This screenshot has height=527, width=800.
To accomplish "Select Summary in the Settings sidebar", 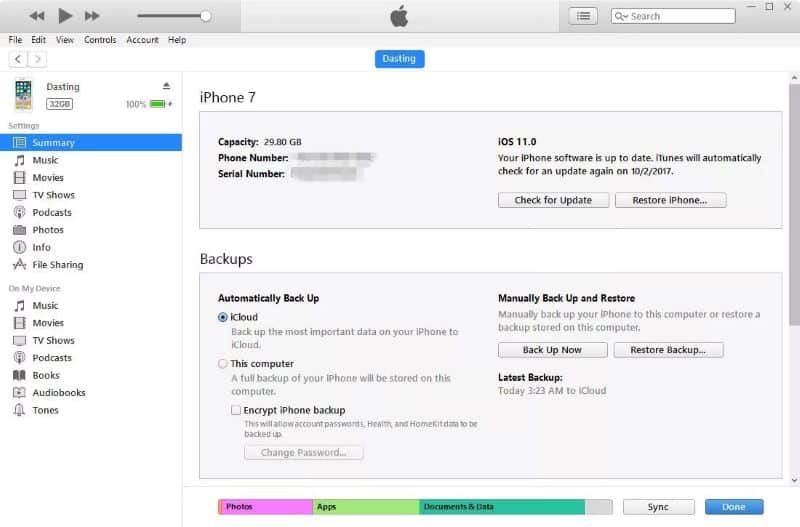I will tap(91, 142).
